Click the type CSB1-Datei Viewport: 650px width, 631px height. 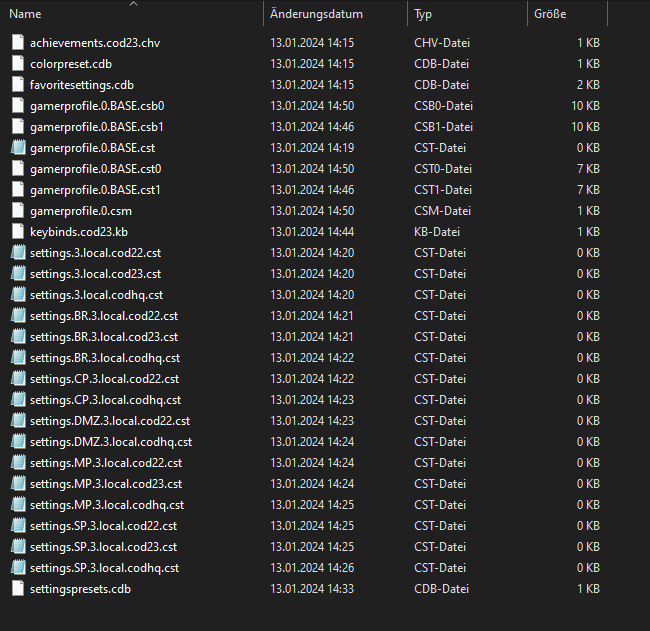coord(444,127)
